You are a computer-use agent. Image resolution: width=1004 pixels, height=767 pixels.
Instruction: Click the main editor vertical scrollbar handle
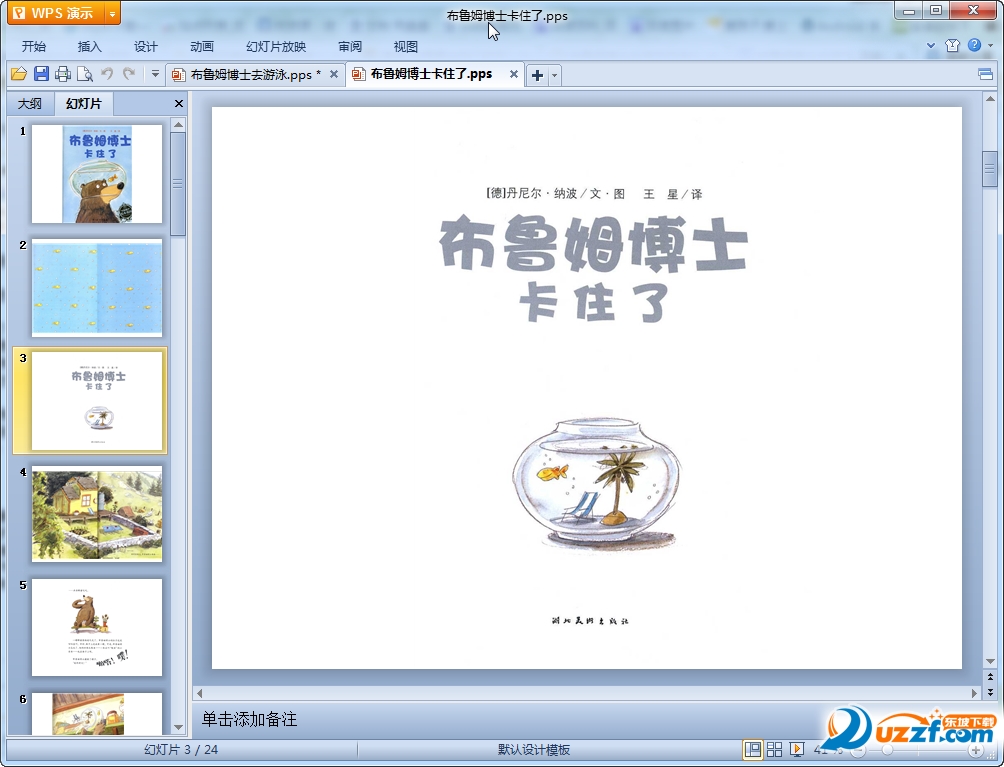[x=990, y=168]
